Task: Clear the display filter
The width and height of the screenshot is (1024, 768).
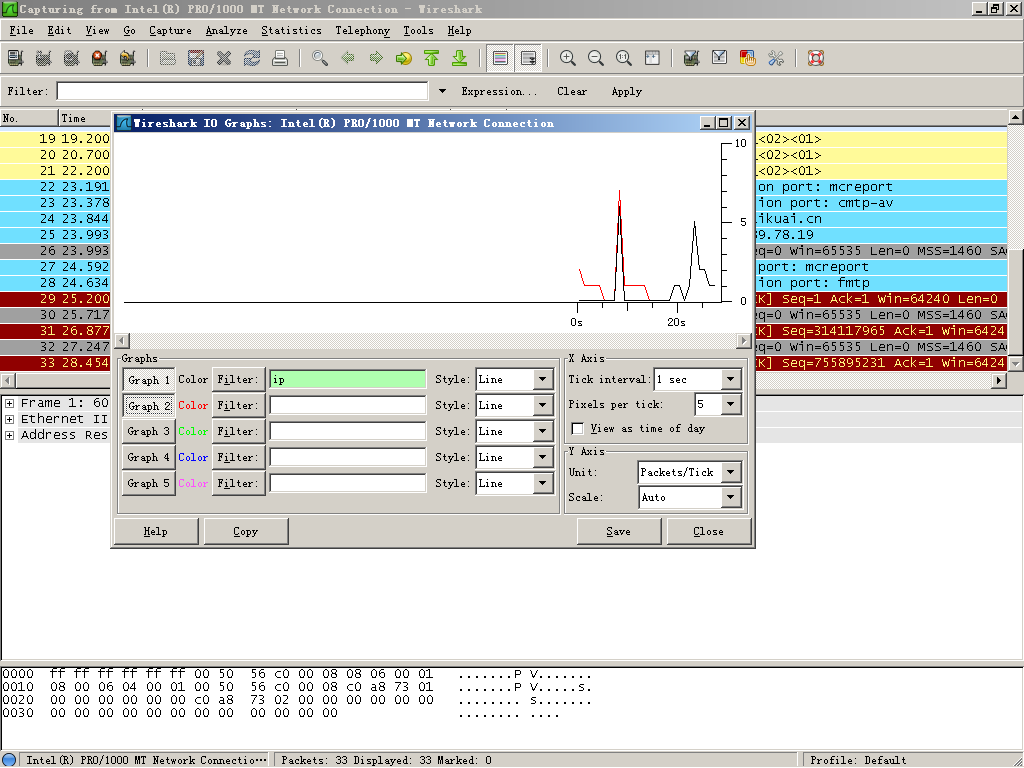Action: (x=572, y=91)
